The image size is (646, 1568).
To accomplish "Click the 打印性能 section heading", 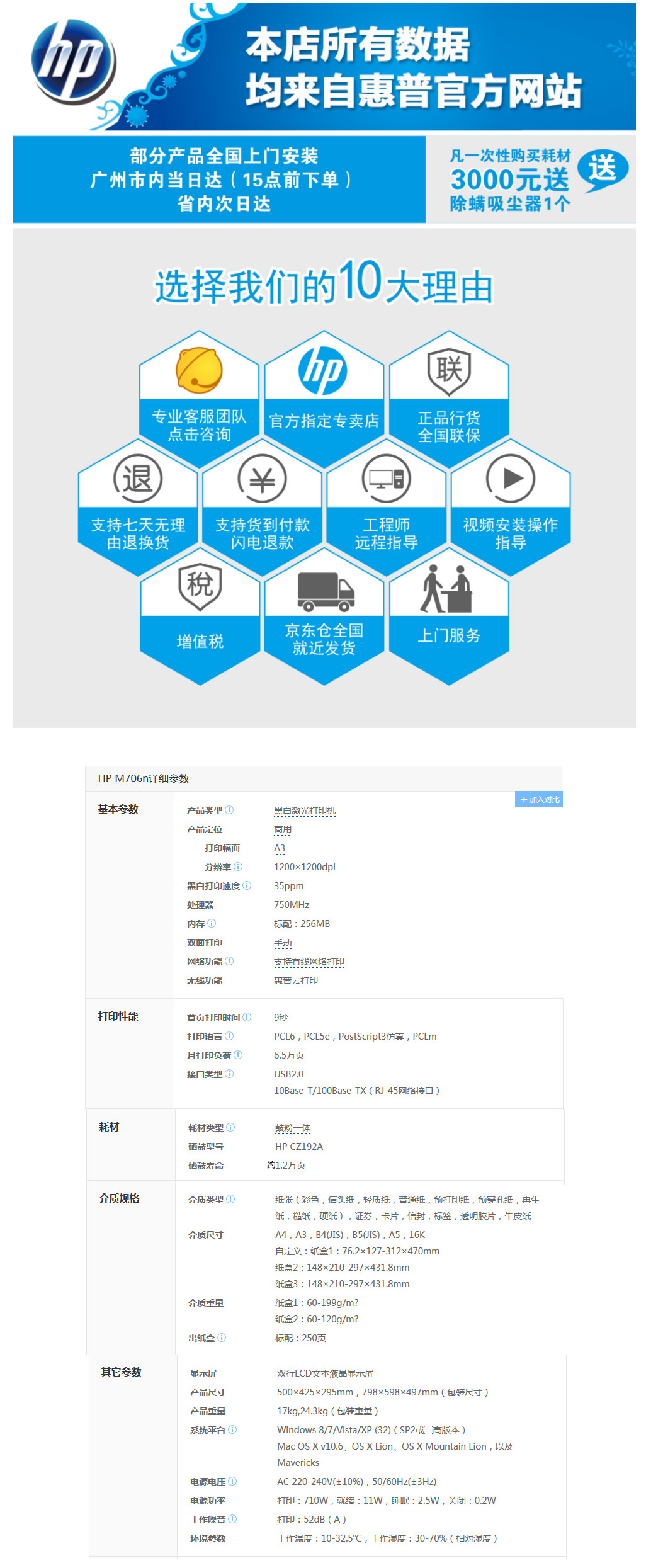I will 118,1016.
